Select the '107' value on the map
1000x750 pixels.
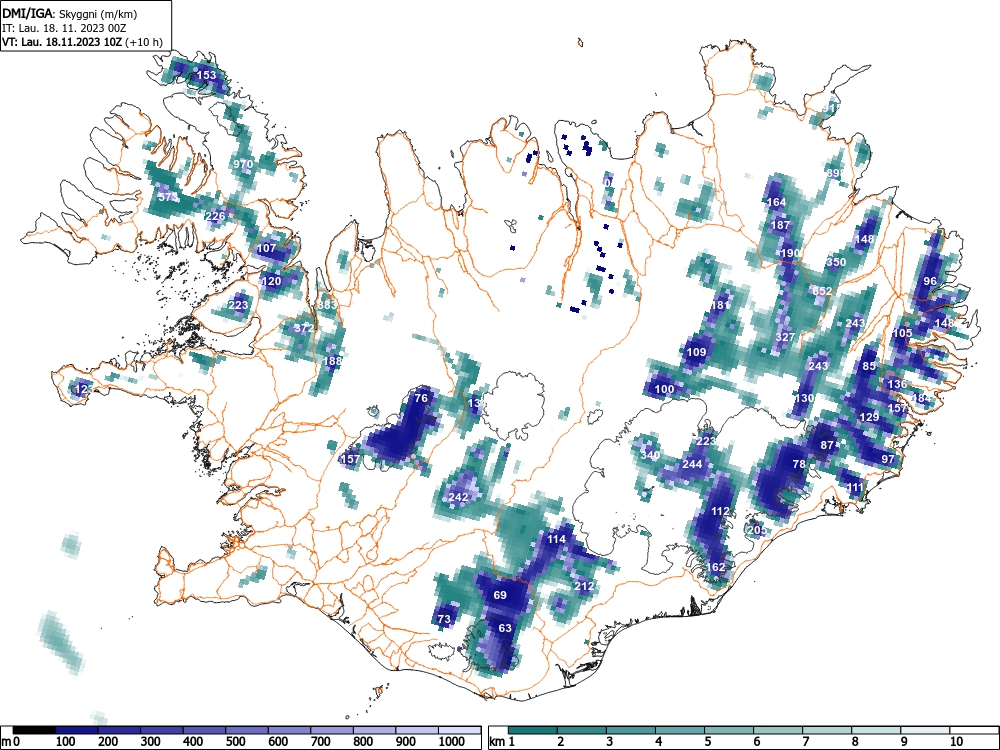[x=267, y=248]
